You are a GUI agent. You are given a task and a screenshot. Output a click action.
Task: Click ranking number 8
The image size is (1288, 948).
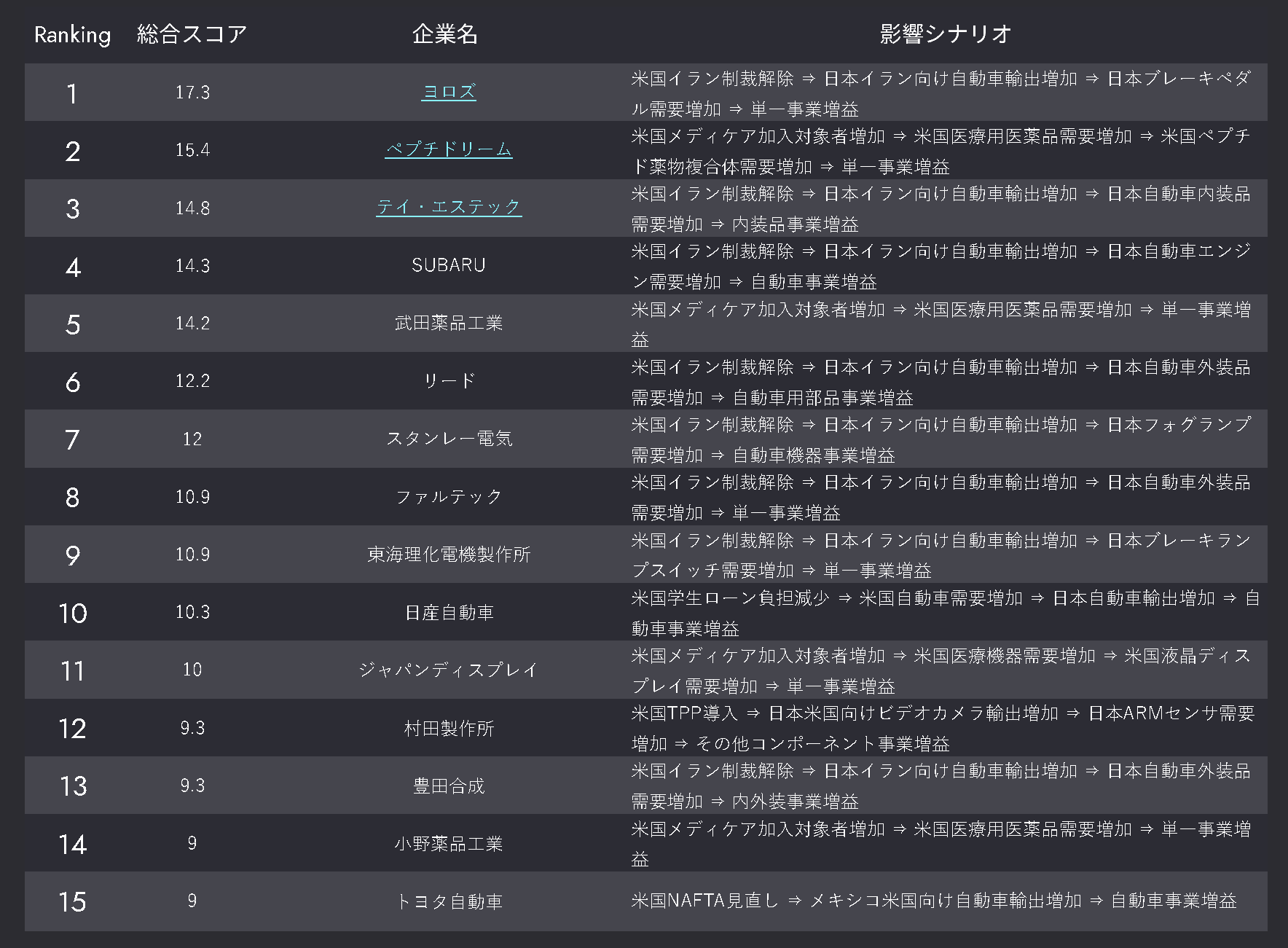tap(72, 497)
